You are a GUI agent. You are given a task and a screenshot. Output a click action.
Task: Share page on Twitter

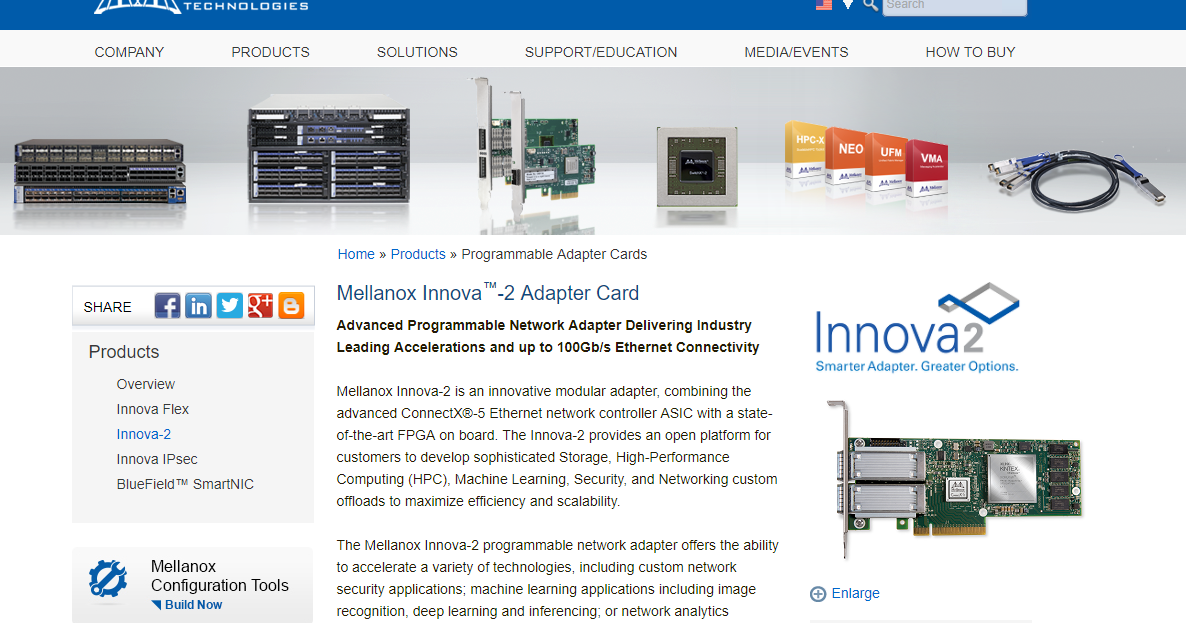pyautogui.click(x=229, y=305)
